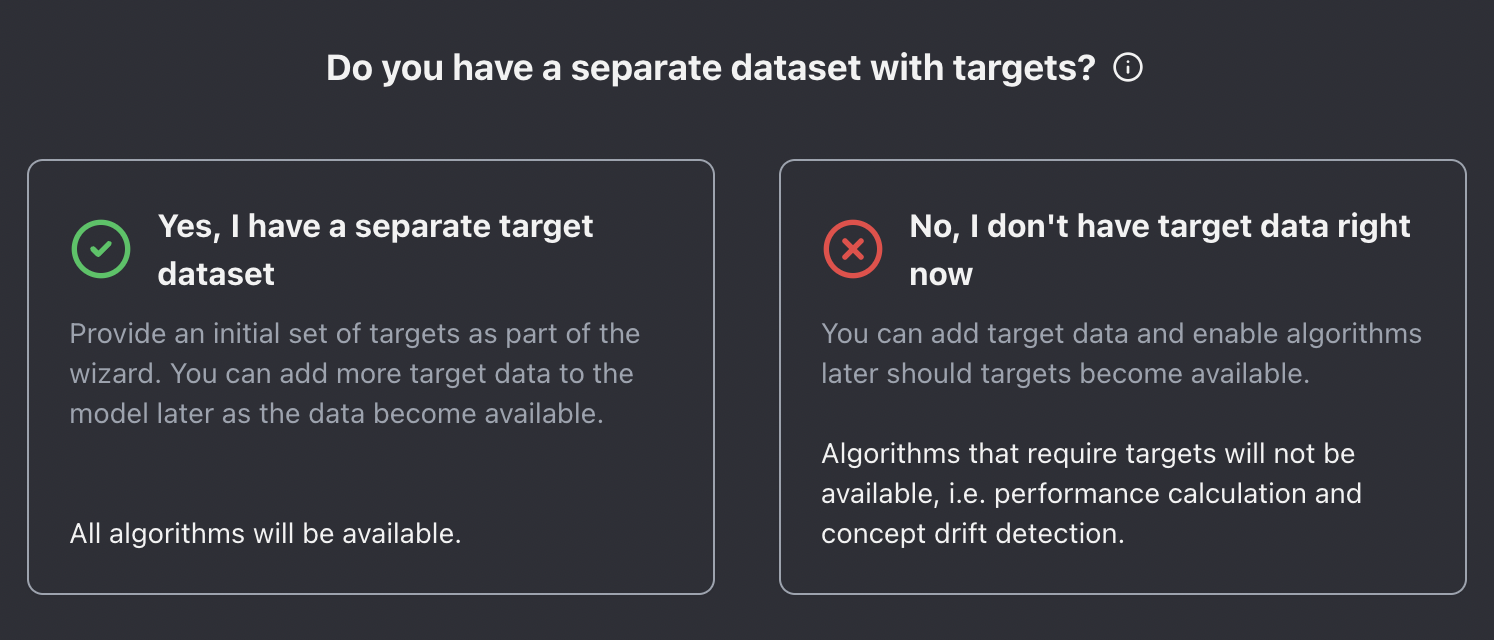Screen dimensions: 1494x640
Task: Select "No, I don't have target data right" title
Action: pos(1159,226)
